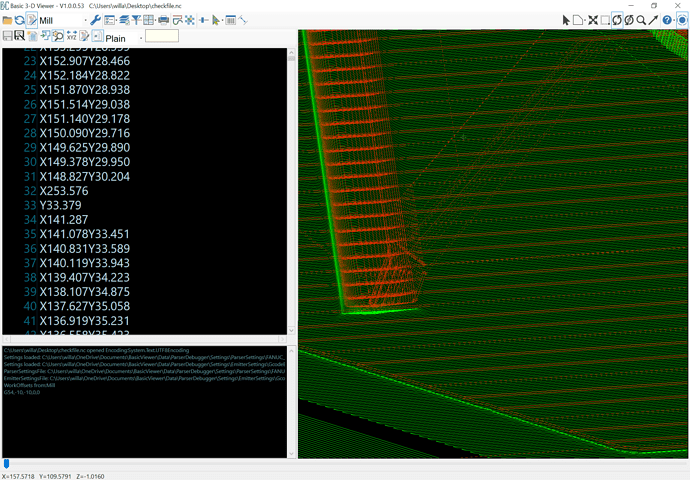690x480 pixels.
Task: Click the dropdown arrow after the grid layout icon
Action: [155, 21]
